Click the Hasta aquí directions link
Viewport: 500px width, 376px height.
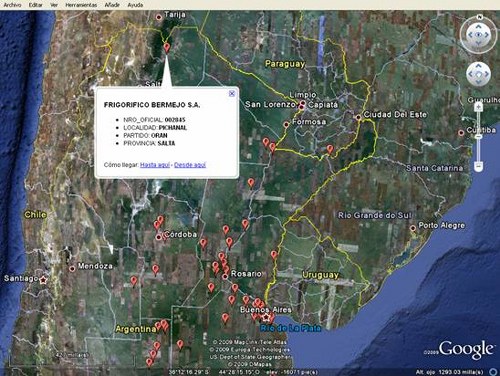[x=155, y=165]
